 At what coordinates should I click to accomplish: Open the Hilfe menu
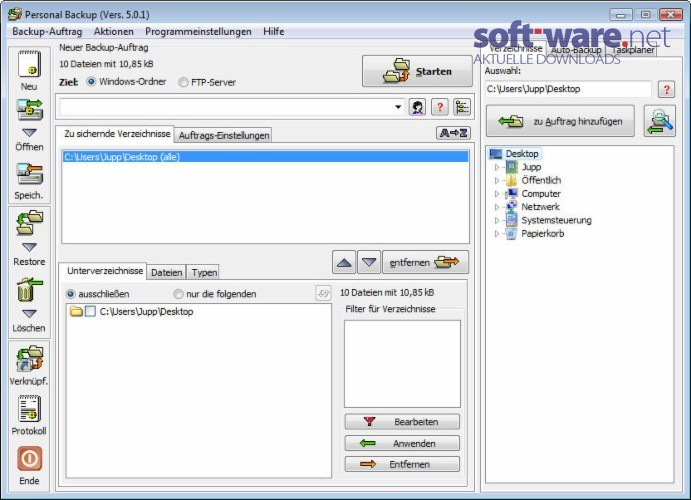tap(273, 32)
